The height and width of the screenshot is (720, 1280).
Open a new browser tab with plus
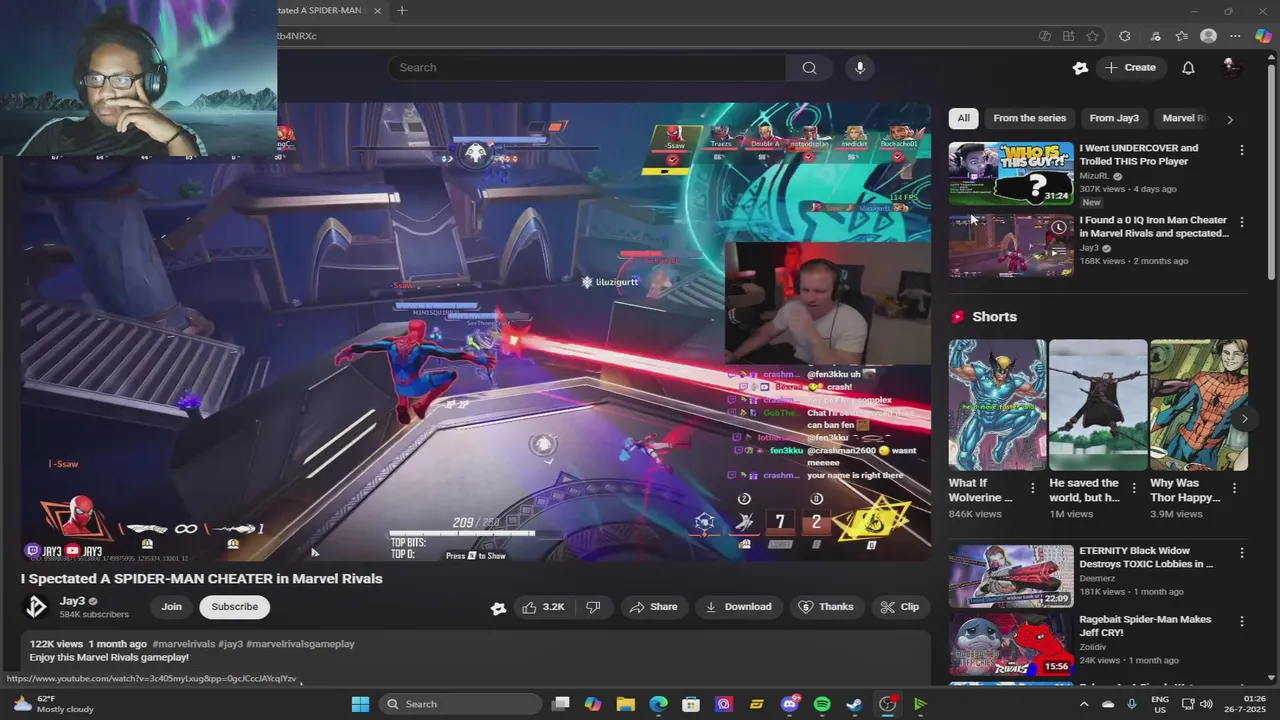point(402,11)
